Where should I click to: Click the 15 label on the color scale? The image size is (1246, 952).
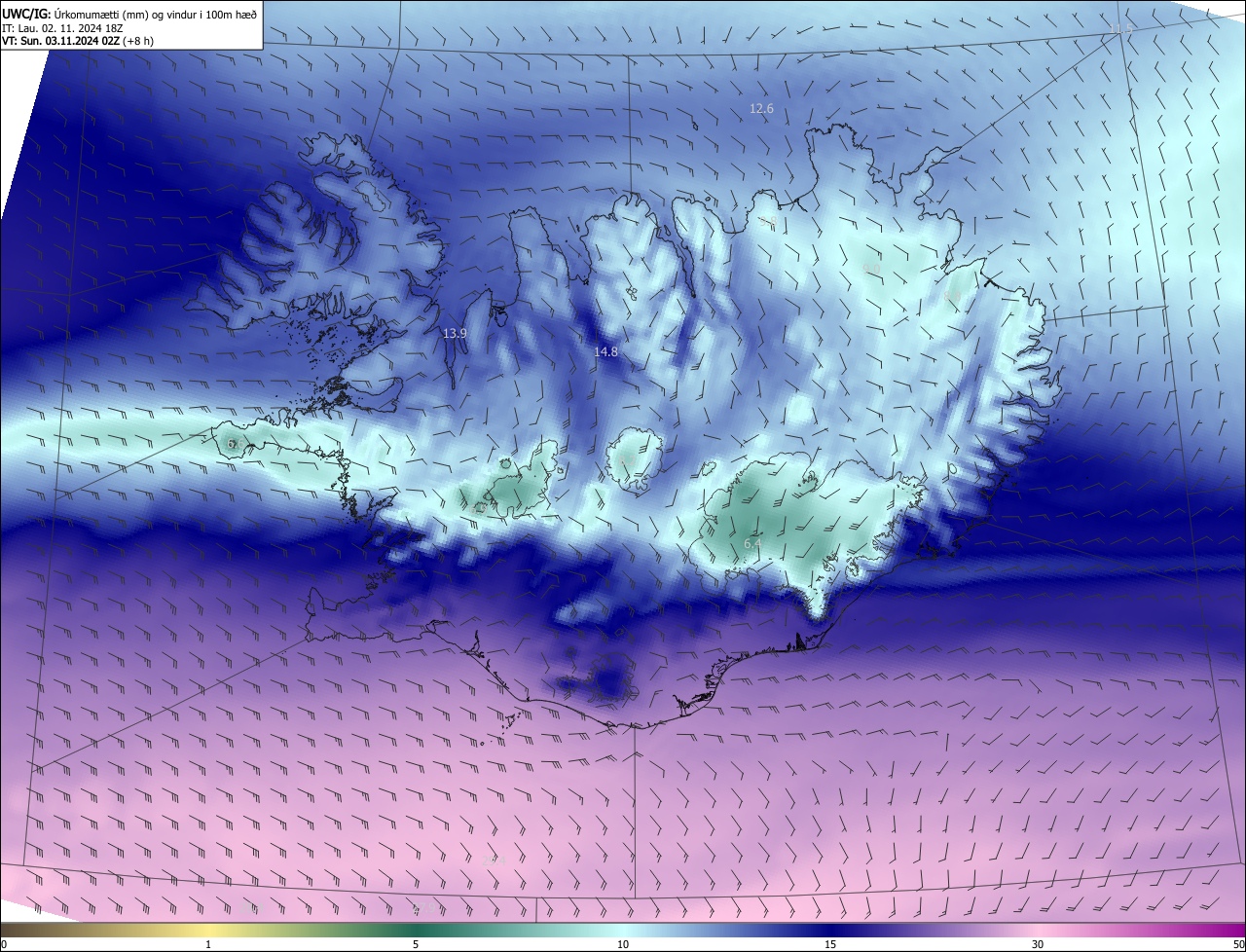(x=830, y=944)
